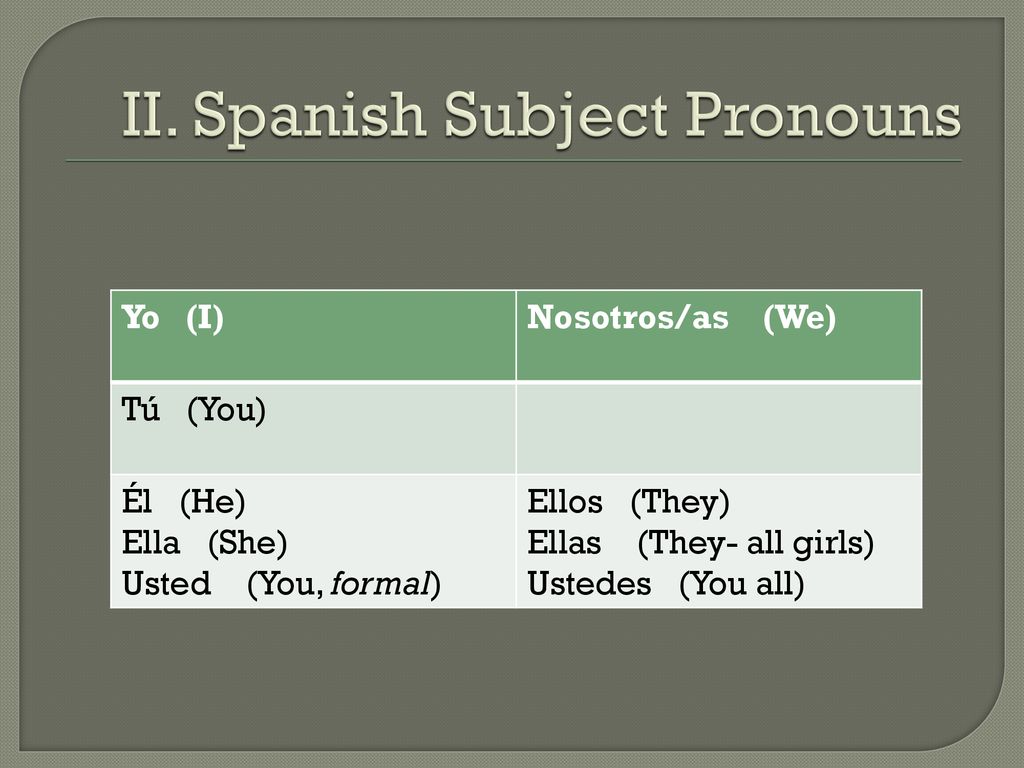Viewport: 1024px width, 768px height.
Task: Click the 'Usted (You, formal)' line
Action: [281, 584]
